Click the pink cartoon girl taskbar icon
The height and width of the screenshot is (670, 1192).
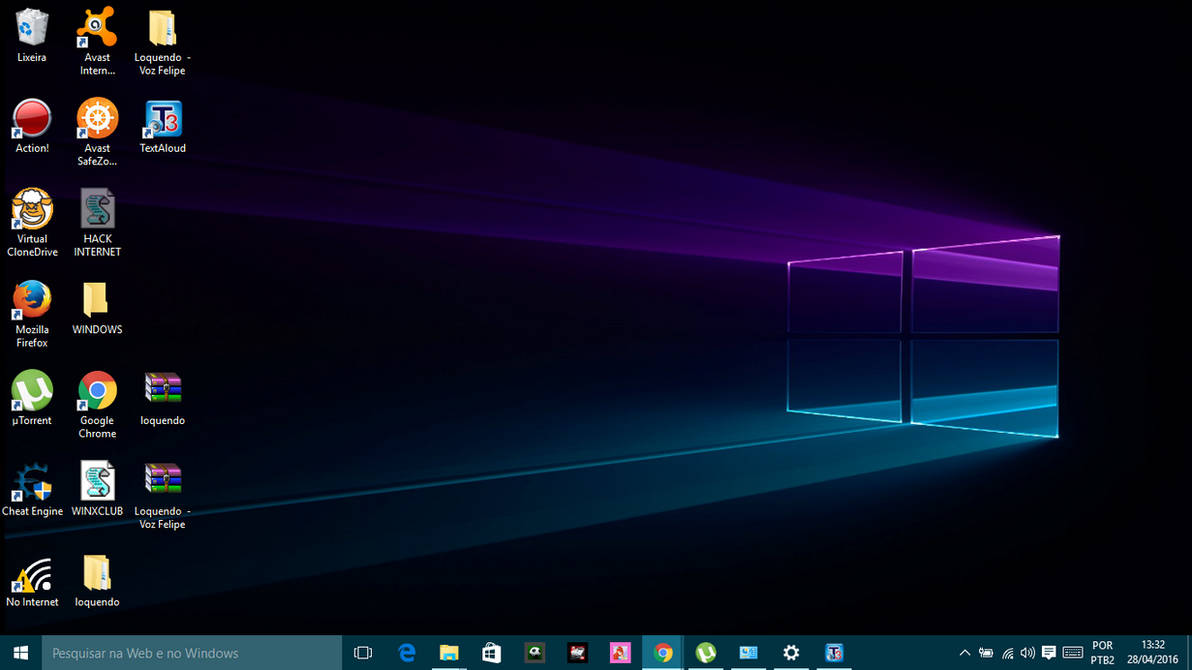click(x=620, y=653)
